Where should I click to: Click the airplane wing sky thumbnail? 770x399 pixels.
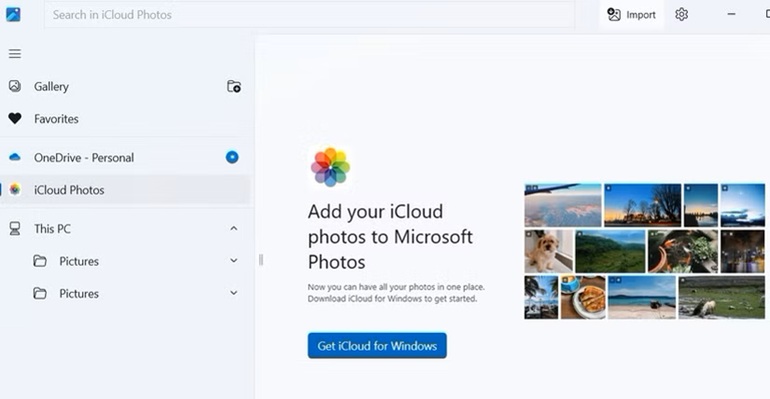coord(563,205)
